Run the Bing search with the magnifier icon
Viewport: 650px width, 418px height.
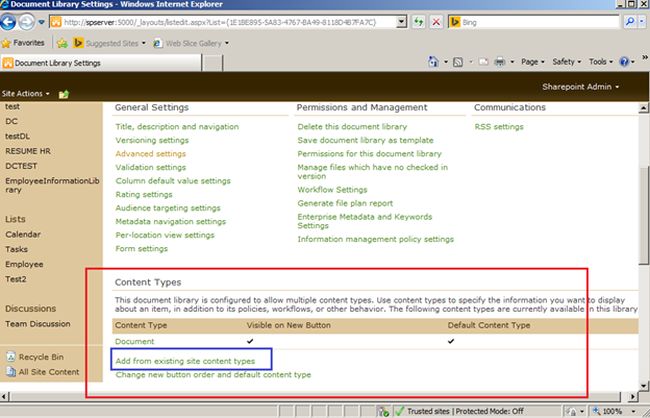630,22
